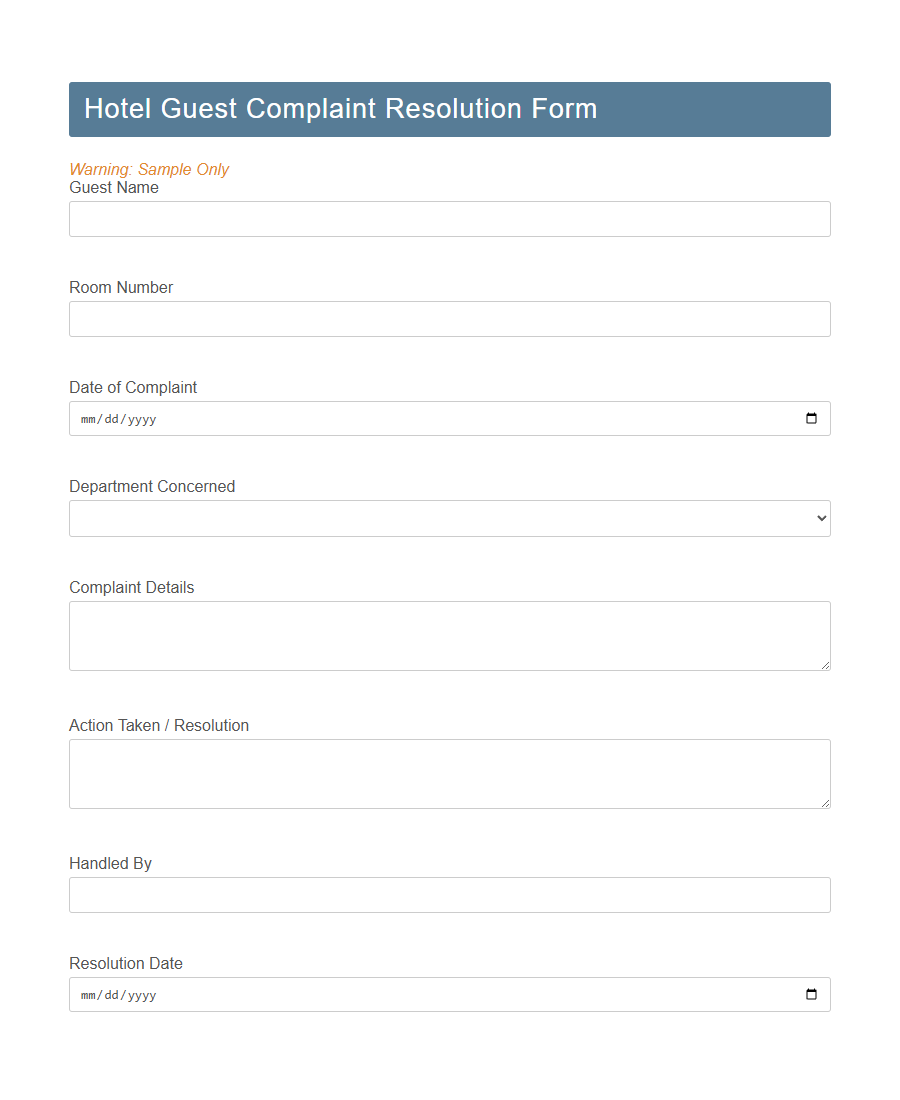Expand the Department Concerned selection list
Image resolution: width=900 pixels, height=1100 pixels.
pyautogui.click(x=450, y=518)
